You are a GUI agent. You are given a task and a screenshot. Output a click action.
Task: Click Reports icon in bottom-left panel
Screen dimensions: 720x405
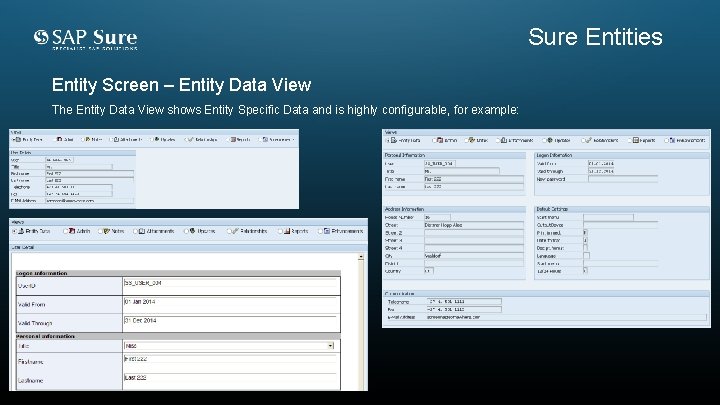287,231
